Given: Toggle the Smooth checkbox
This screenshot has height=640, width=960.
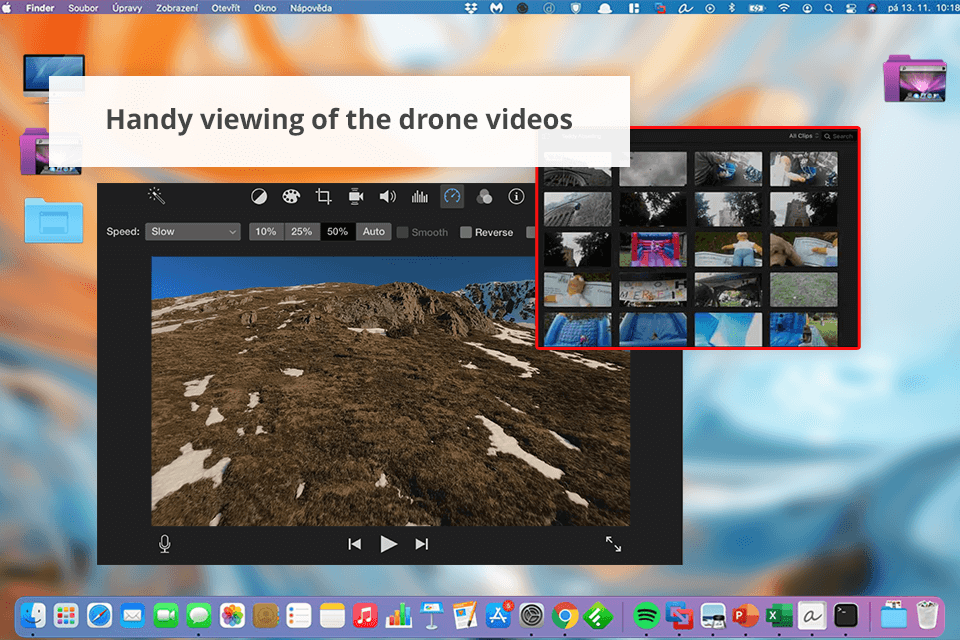Looking at the screenshot, I should point(403,232).
